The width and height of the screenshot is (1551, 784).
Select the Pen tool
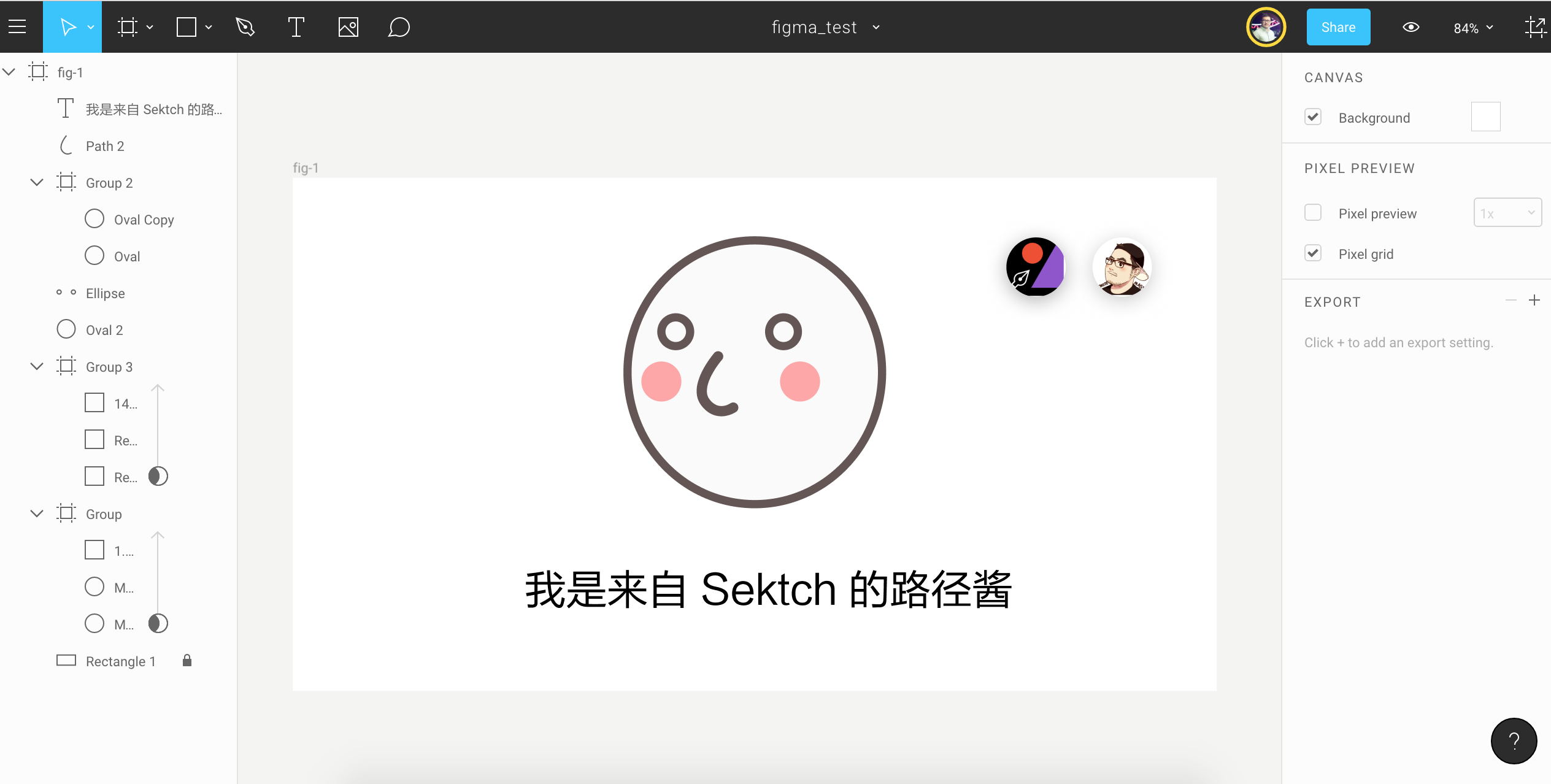[x=245, y=27]
